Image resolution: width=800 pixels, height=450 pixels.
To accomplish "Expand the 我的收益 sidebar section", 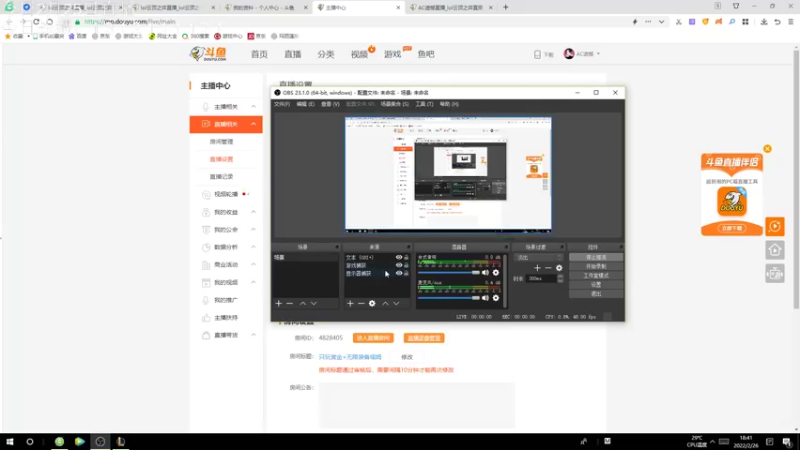I will click(254, 212).
